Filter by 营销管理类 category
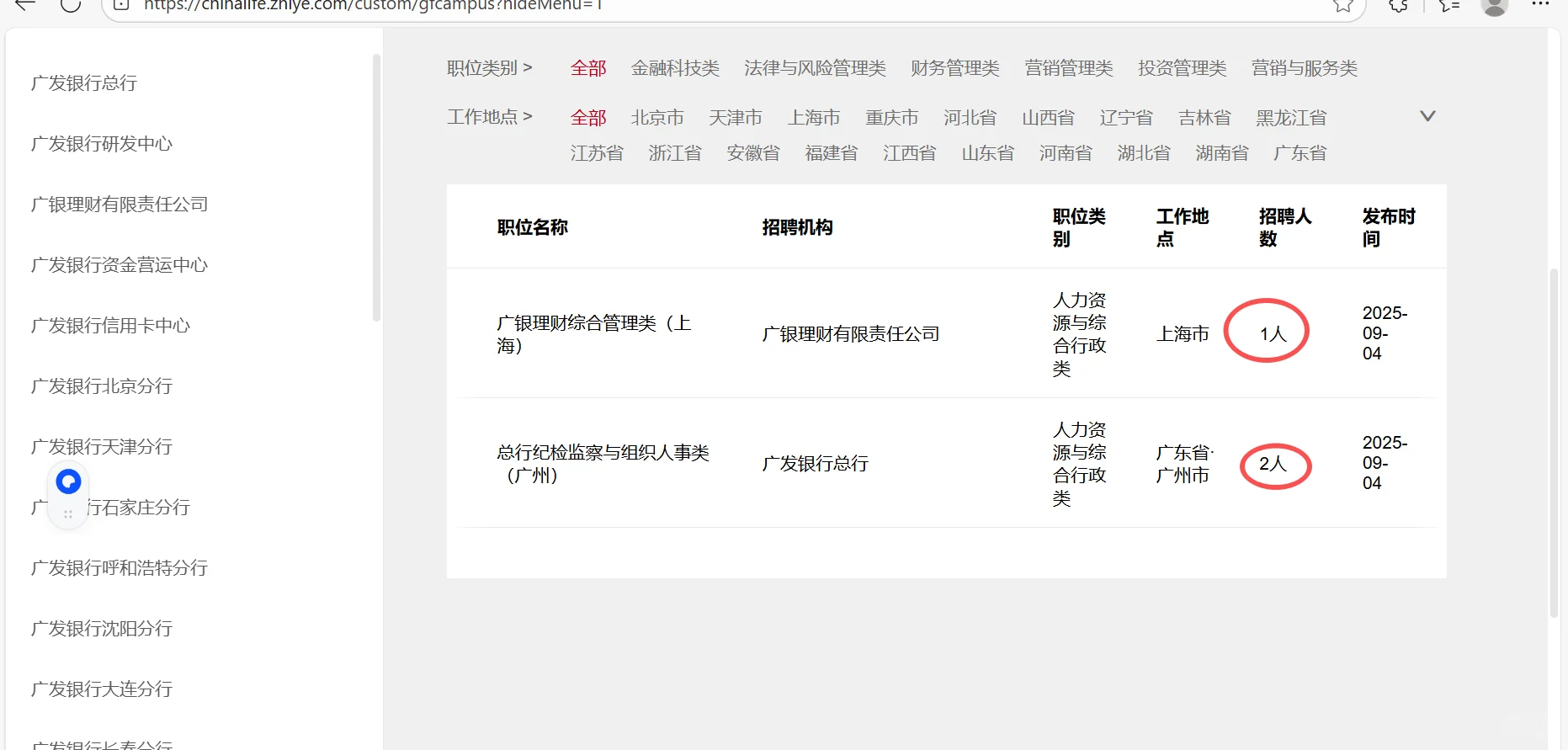Screen dimensions: 1568x750 click(1069, 68)
